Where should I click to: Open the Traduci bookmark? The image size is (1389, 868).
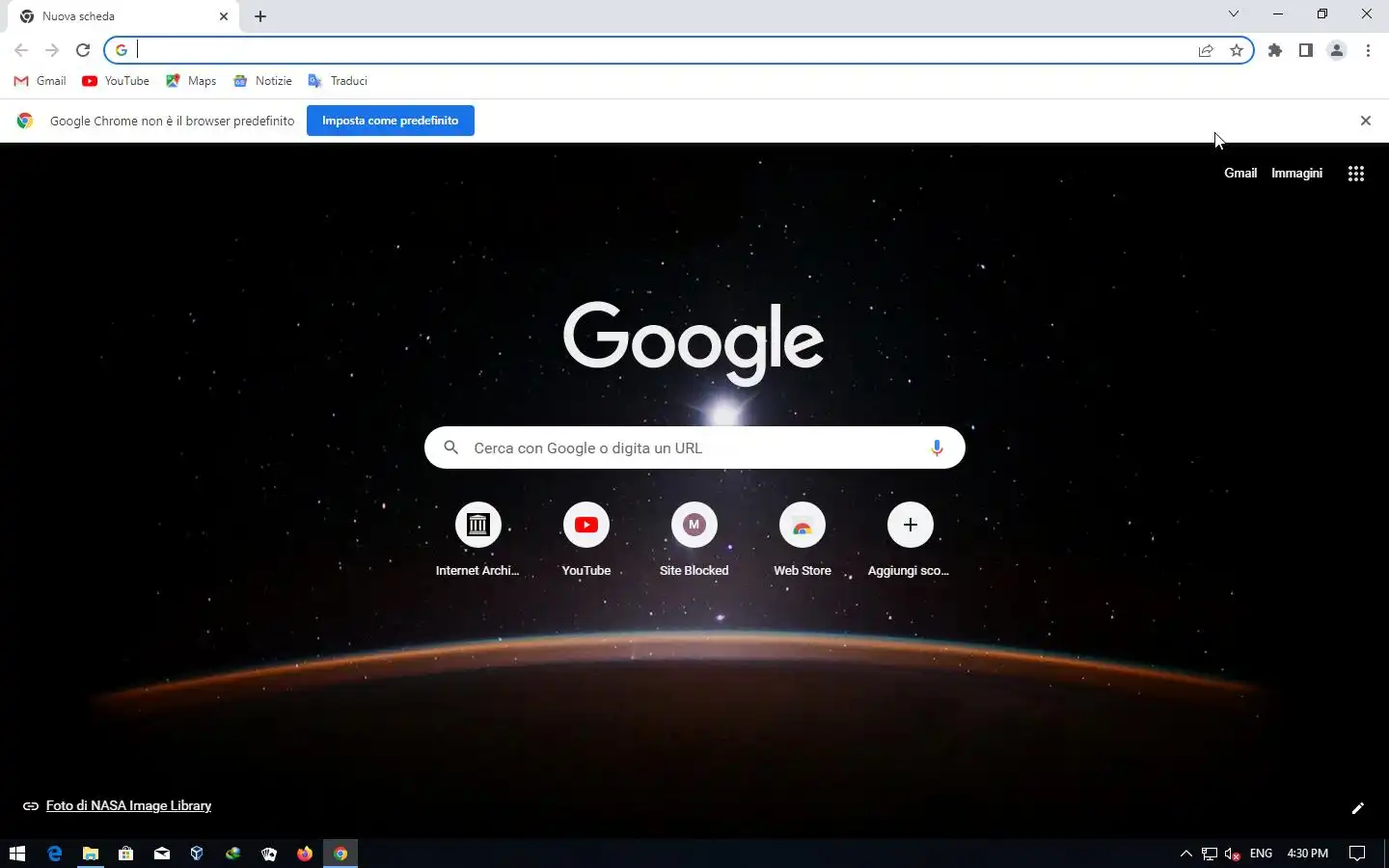pos(337,81)
